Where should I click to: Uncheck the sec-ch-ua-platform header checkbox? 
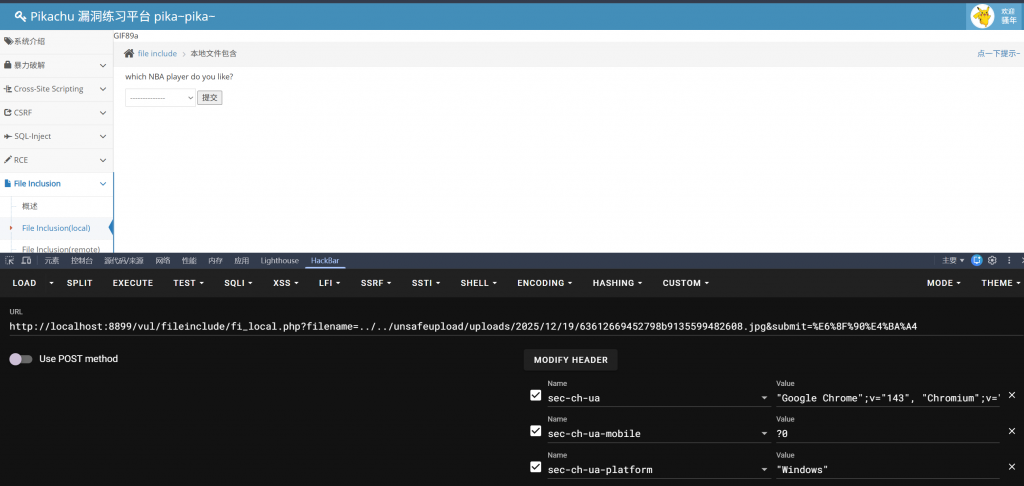tap(536, 467)
